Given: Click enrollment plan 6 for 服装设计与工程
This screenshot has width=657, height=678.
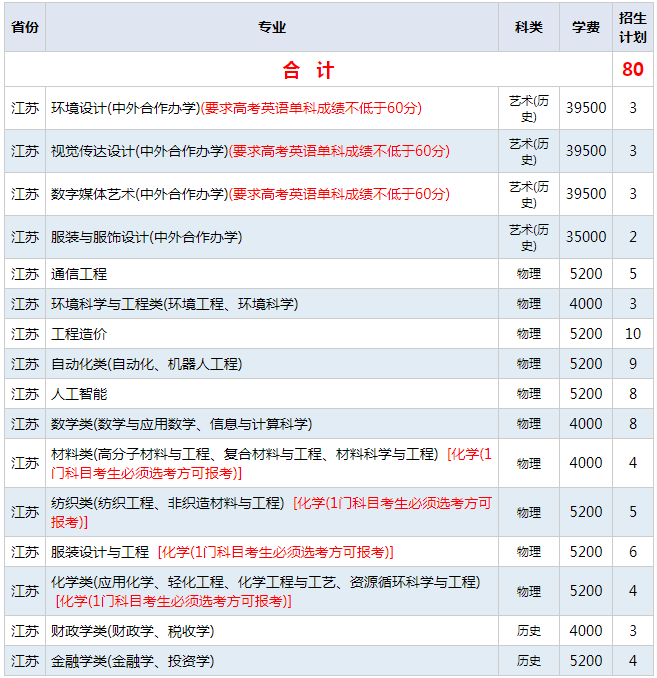Looking at the screenshot, I should [633, 552].
